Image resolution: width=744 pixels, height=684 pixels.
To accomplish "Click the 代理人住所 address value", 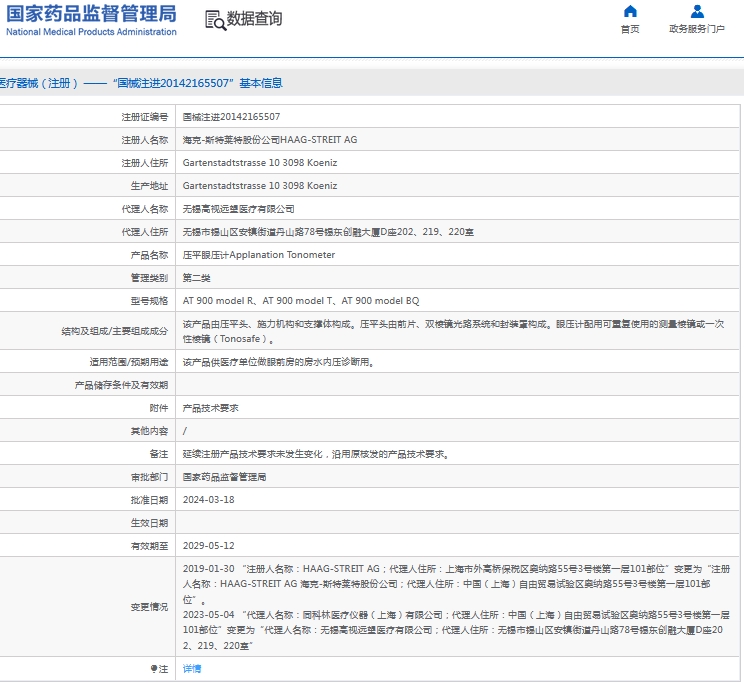I will 328,231.
